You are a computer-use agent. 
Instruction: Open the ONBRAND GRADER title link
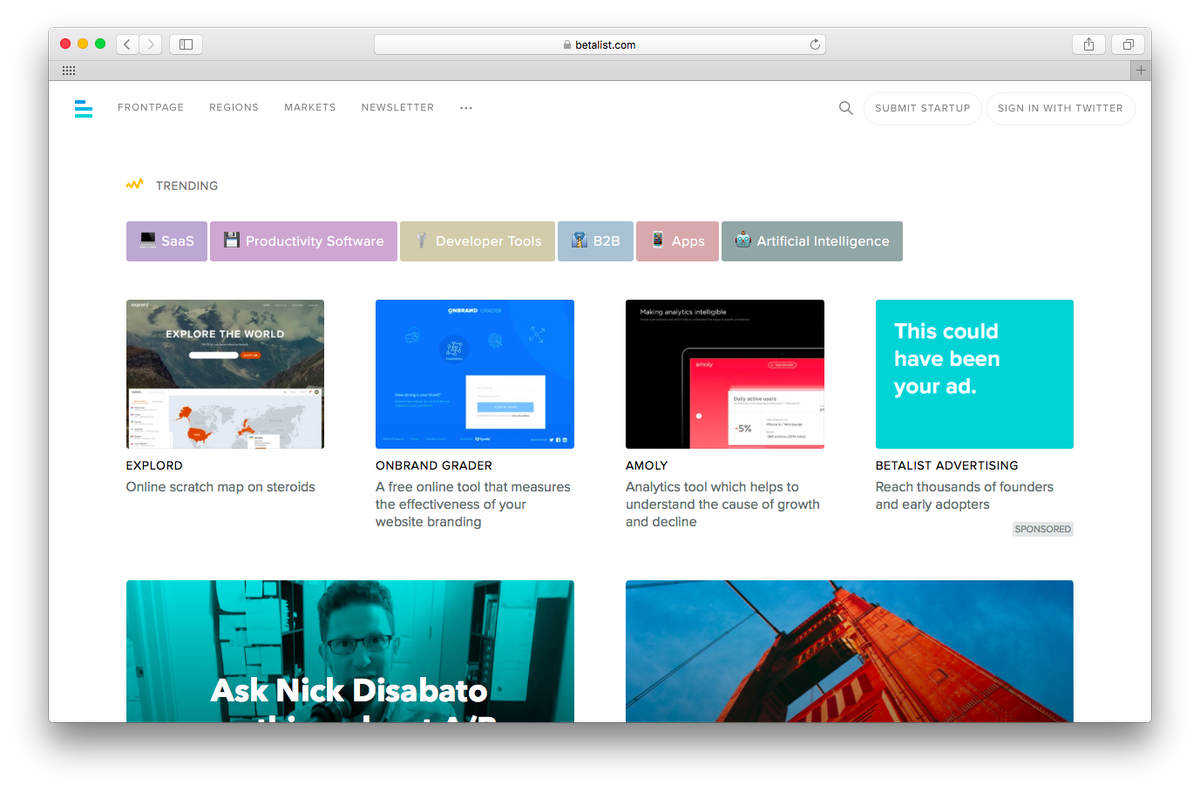pos(434,466)
